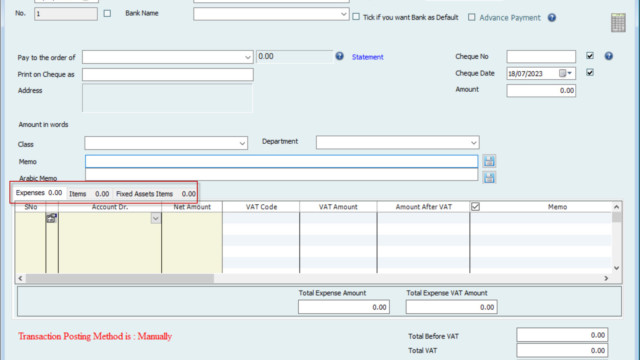The image size is (640, 360).
Task: Open the Department dropdown
Action: click(473, 142)
